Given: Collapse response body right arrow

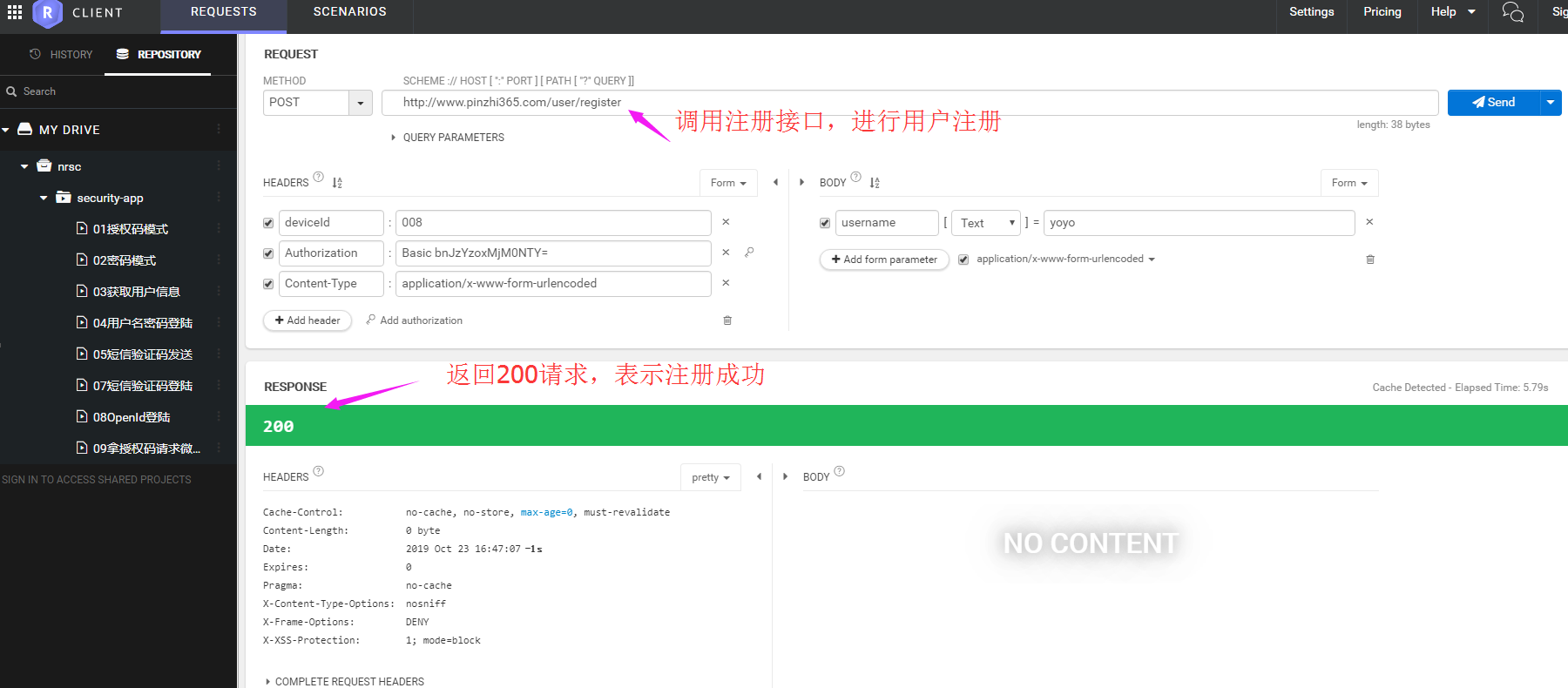Looking at the screenshot, I should pos(785,476).
